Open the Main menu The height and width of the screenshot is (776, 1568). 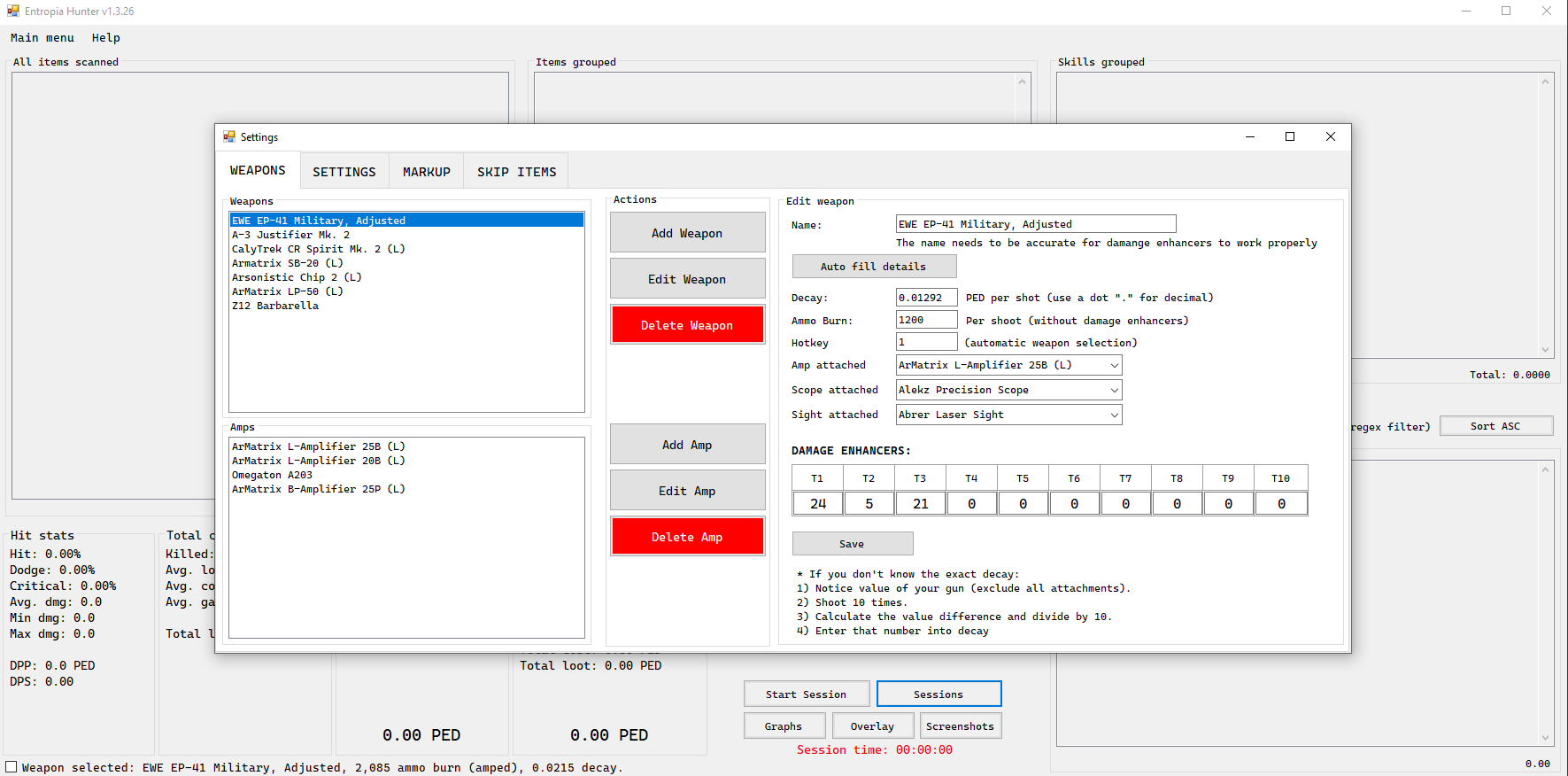click(42, 37)
